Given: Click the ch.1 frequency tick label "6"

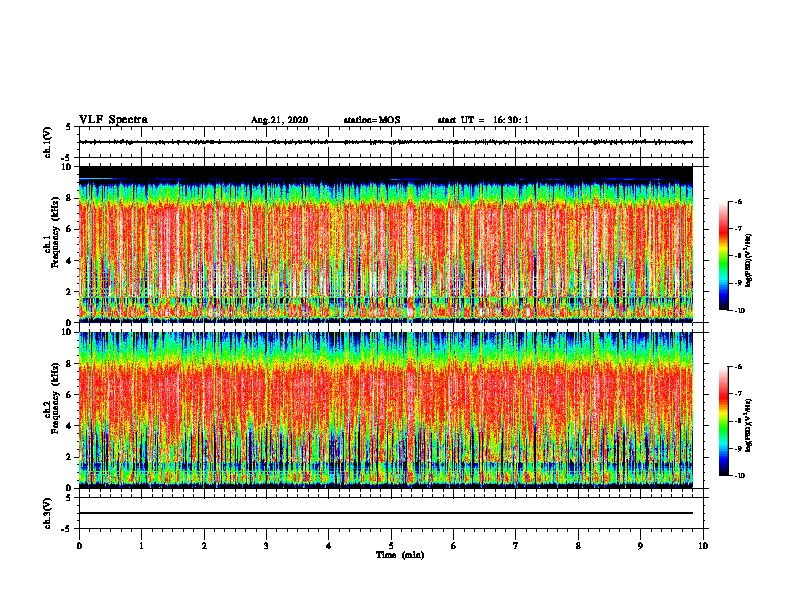Looking at the screenshot, I should coord(69,229).
